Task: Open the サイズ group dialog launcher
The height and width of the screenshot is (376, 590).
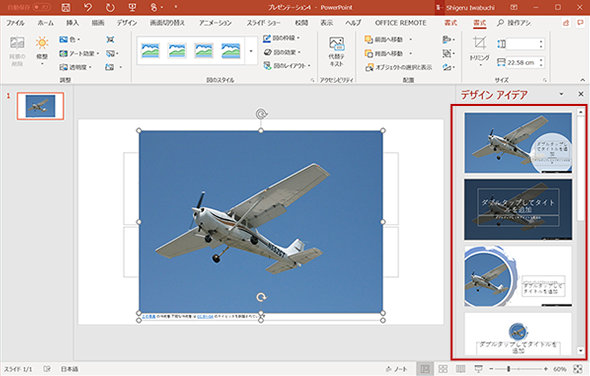Action: (x=544, y=80)
